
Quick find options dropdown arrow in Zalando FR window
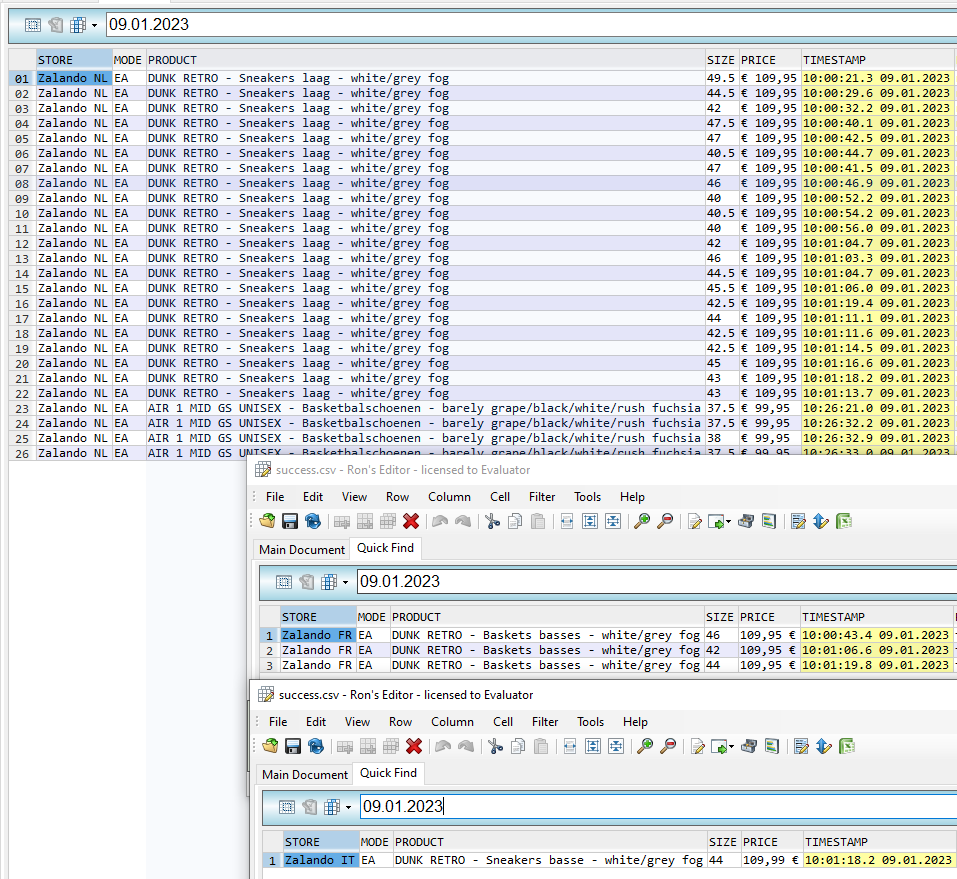click(x=345, y=582)
